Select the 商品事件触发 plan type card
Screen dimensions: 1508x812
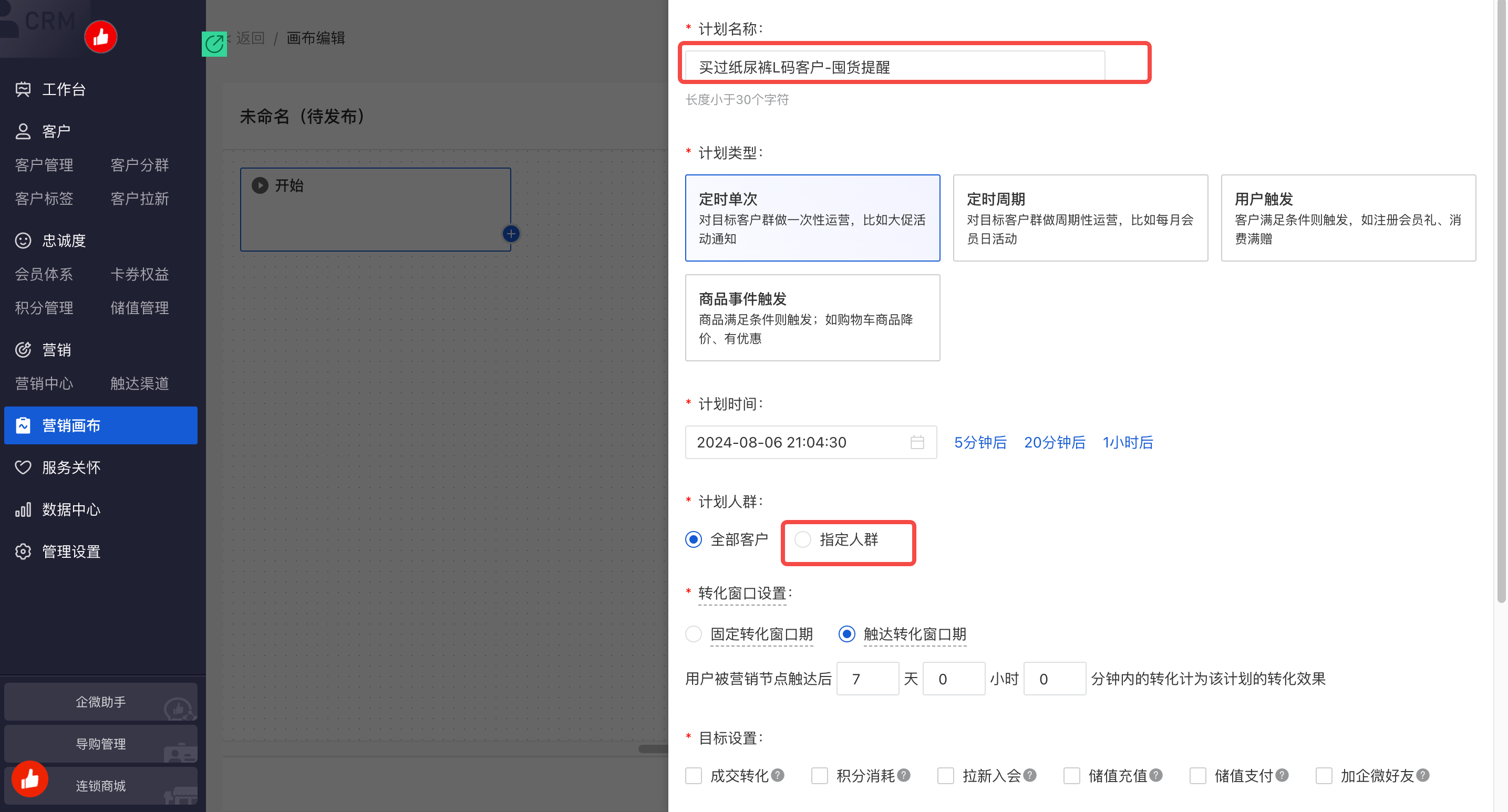pos(812,318)
